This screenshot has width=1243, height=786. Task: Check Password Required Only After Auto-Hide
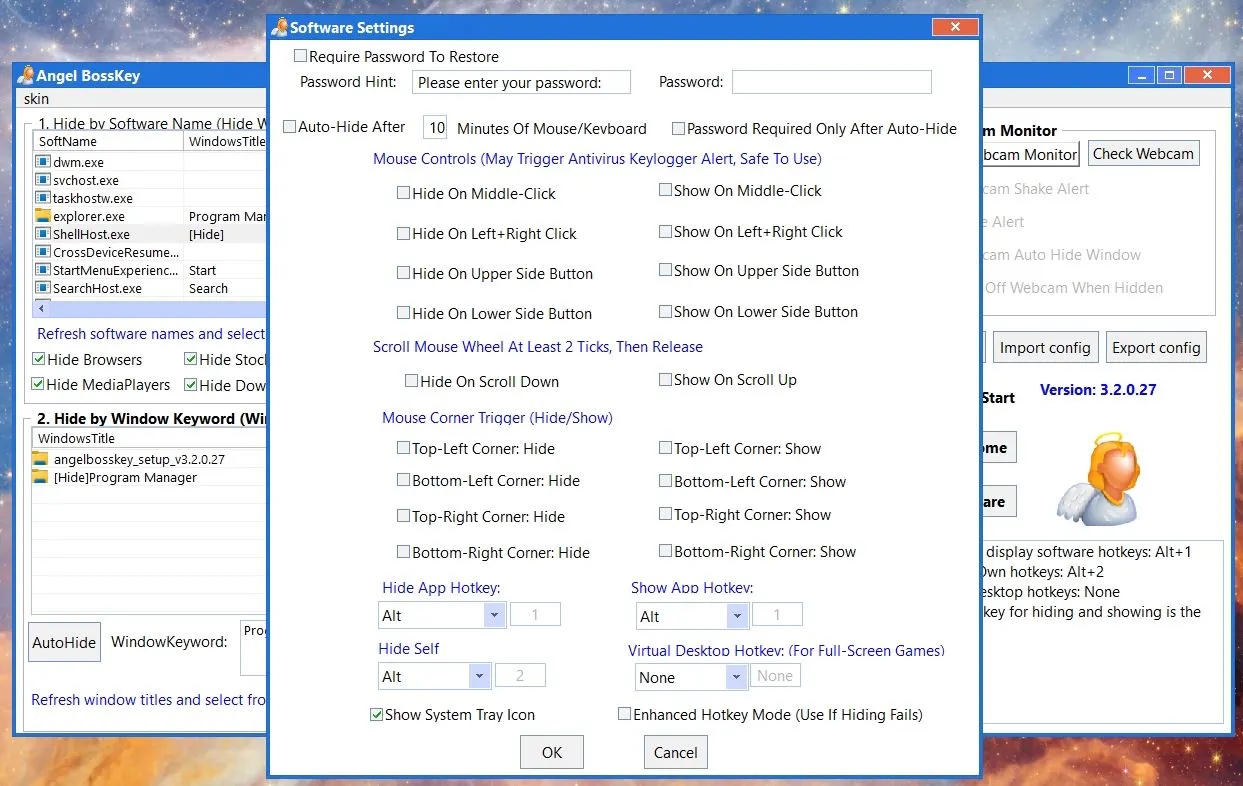pyautogui.click(x=678, y=128)
